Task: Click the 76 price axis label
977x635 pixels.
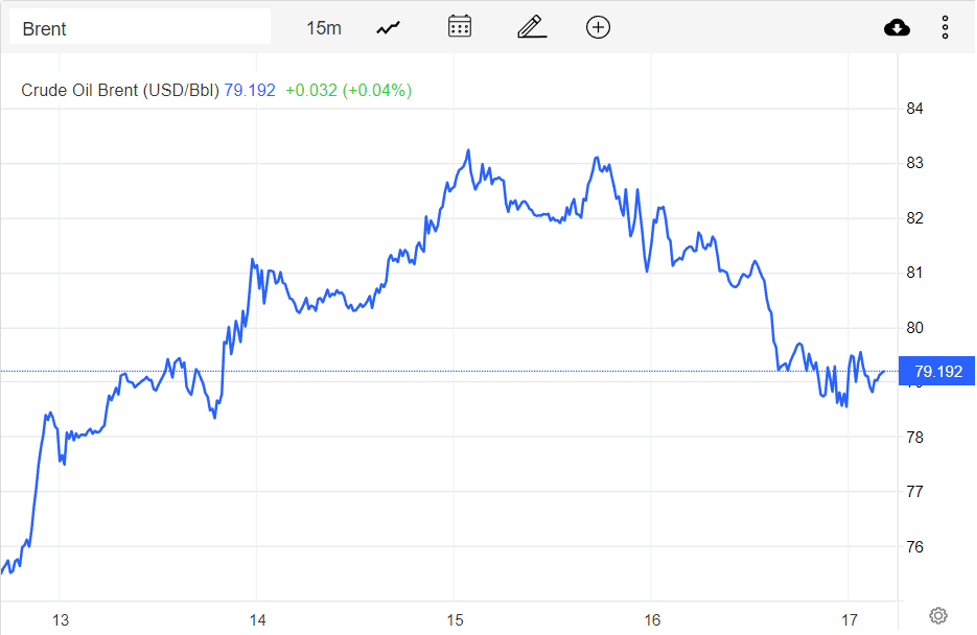Action: tap(914, 547)
